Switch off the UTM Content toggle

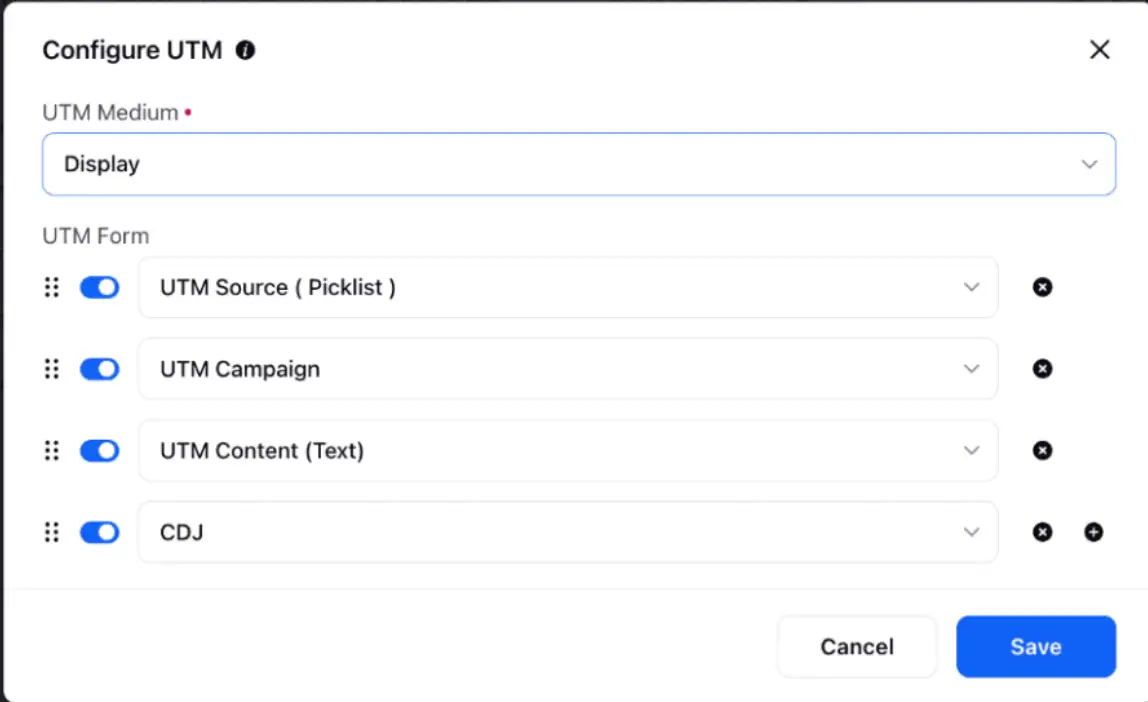pyautogui.click(x=99, y=451)
